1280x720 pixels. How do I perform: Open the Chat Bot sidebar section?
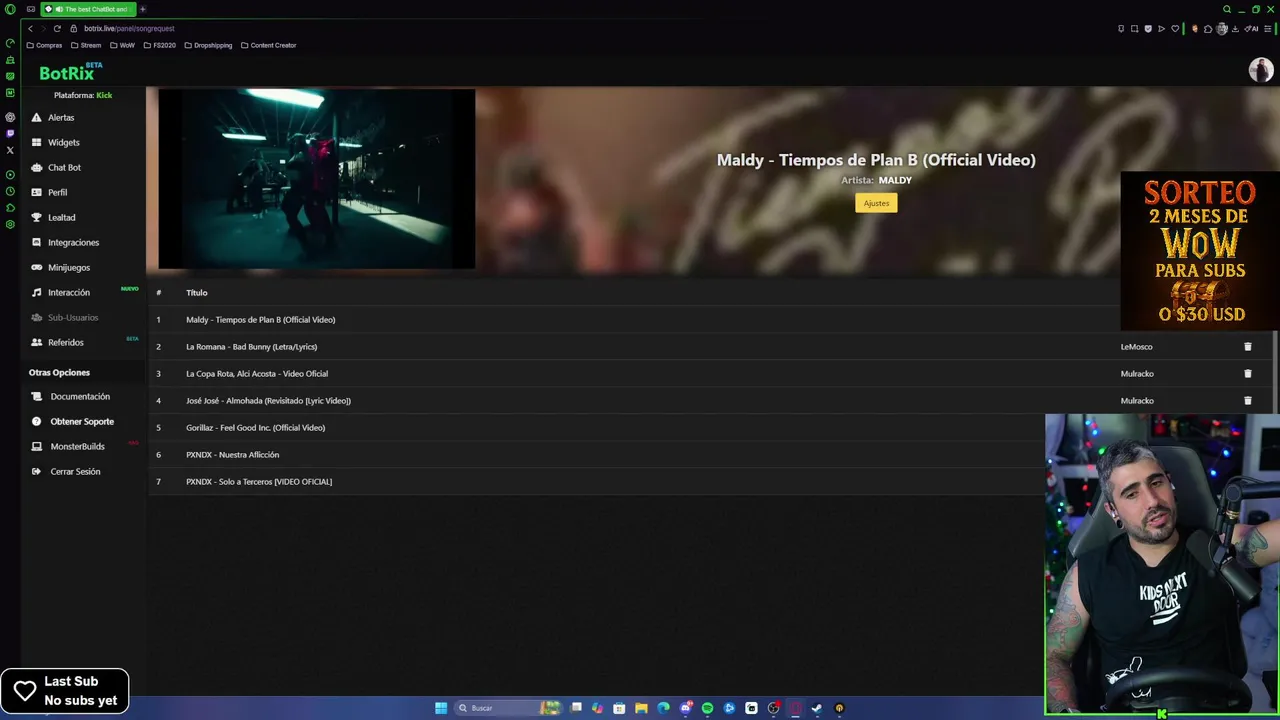[x=64, y=168]
